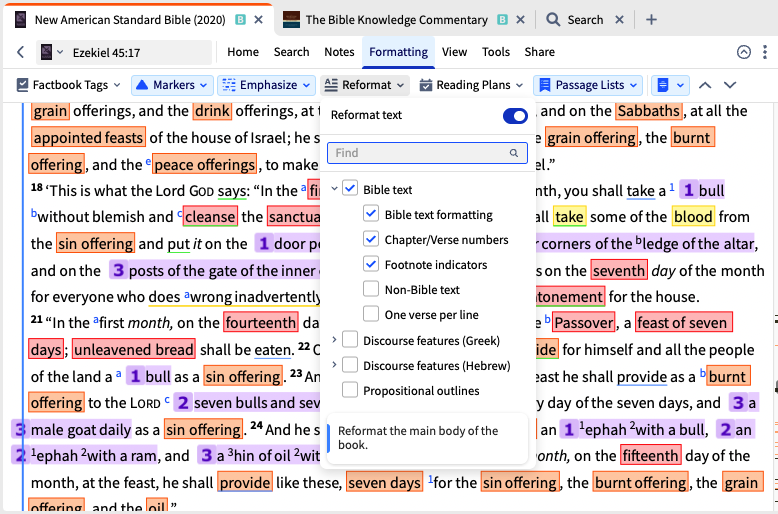Click highlighted word Sabbaths

pos(648,111)
